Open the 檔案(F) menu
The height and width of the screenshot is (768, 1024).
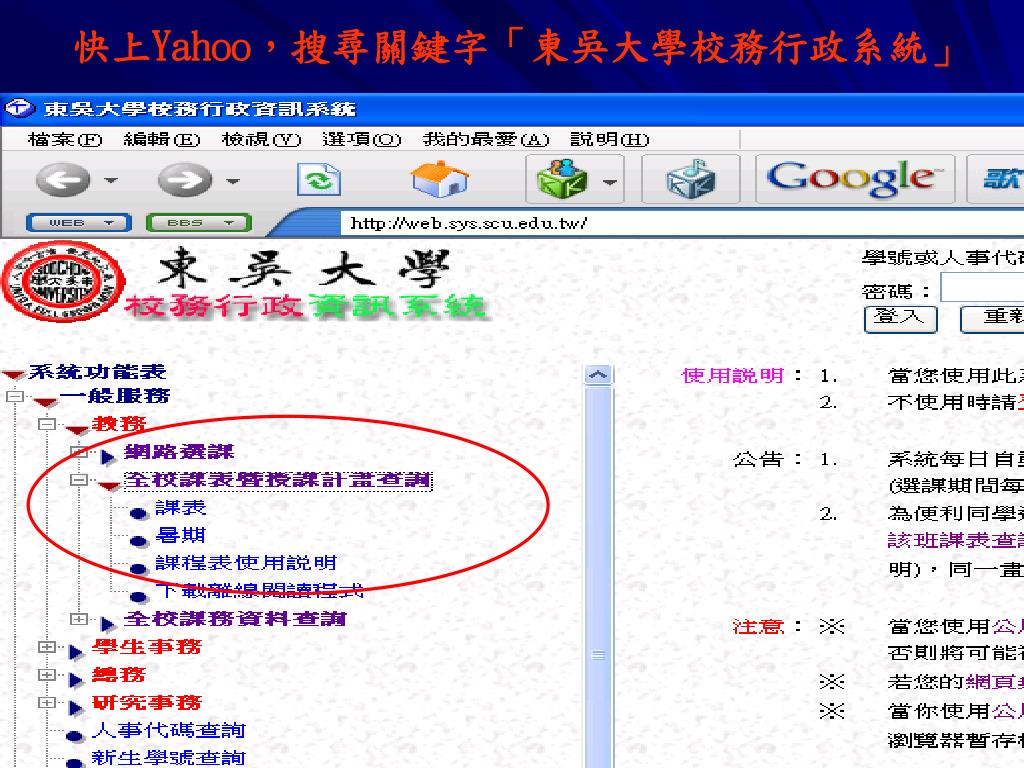click(65, 139)
